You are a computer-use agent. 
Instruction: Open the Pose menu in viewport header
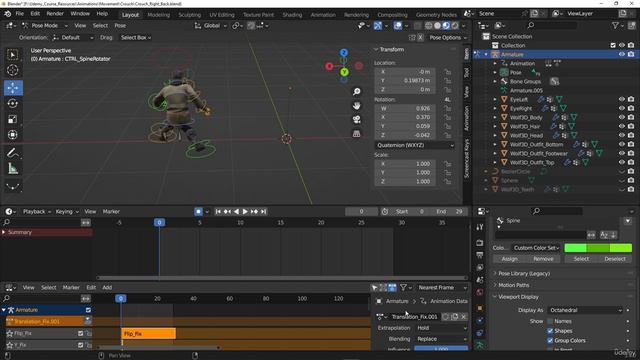[120, 25]
